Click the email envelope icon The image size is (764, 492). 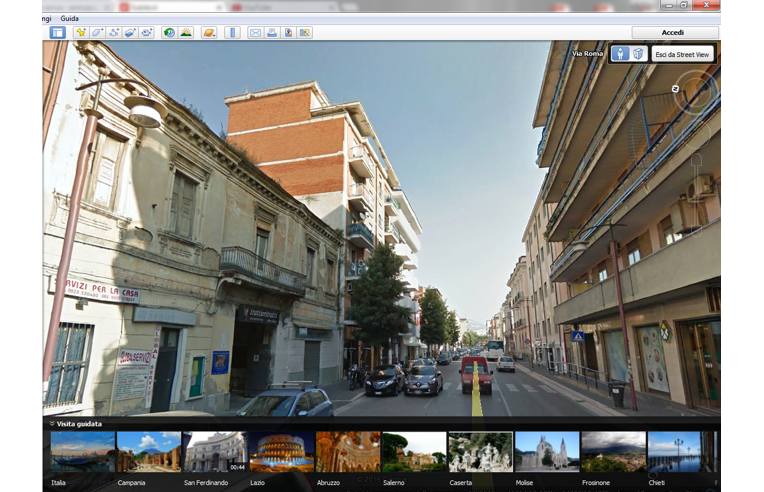point(255,33)
